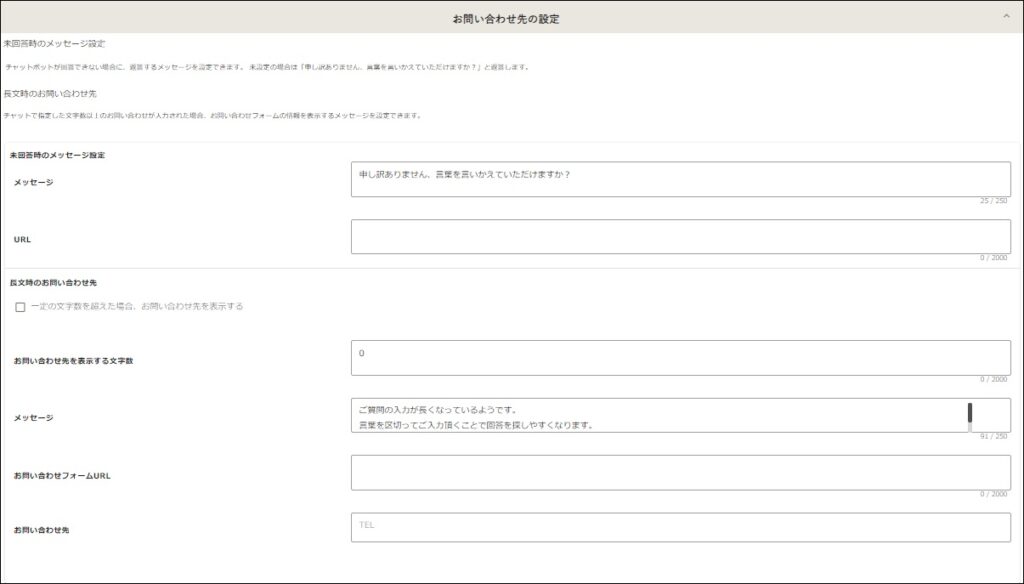Click the メッセージ label beside 申し訳ありません field
1024x584 pixels.
34,182
